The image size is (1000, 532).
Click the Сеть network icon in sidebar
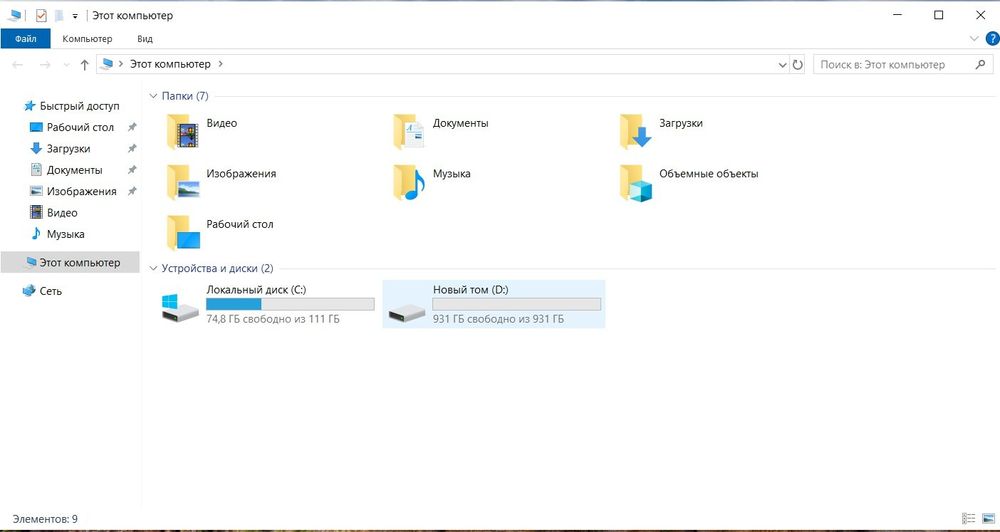[x=29, y=291]
